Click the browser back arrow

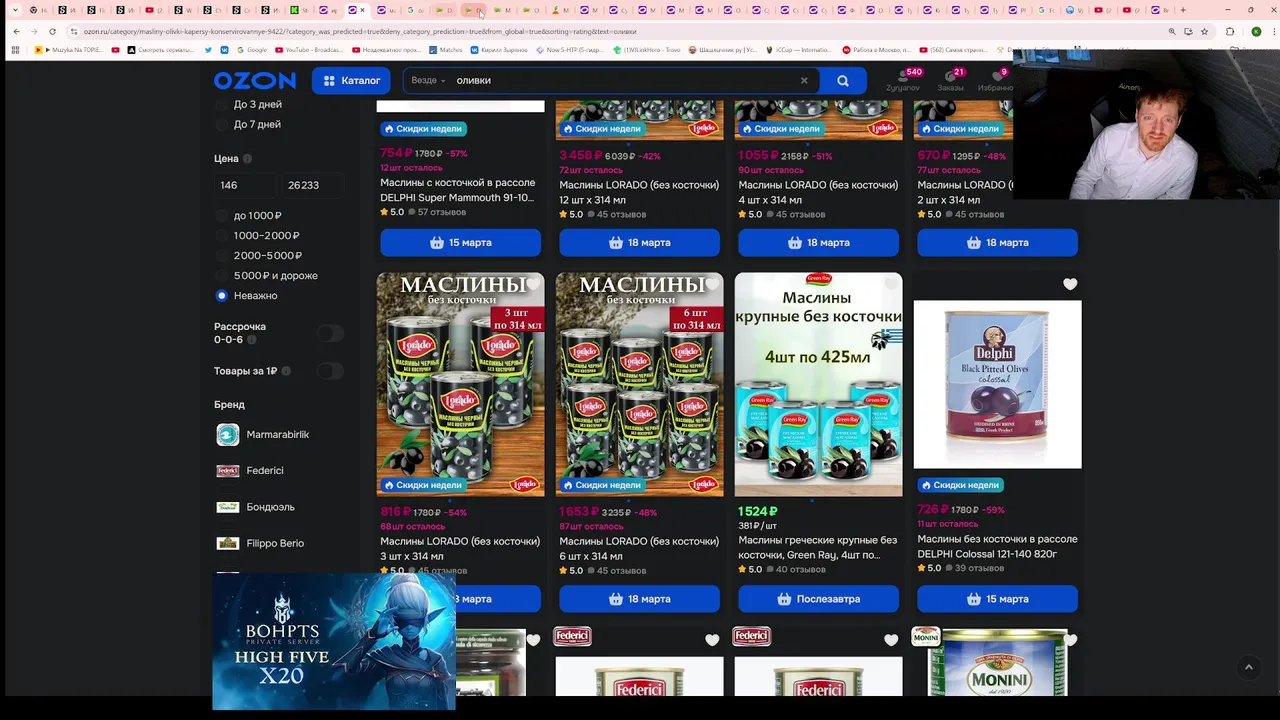(x=16, y=31)
